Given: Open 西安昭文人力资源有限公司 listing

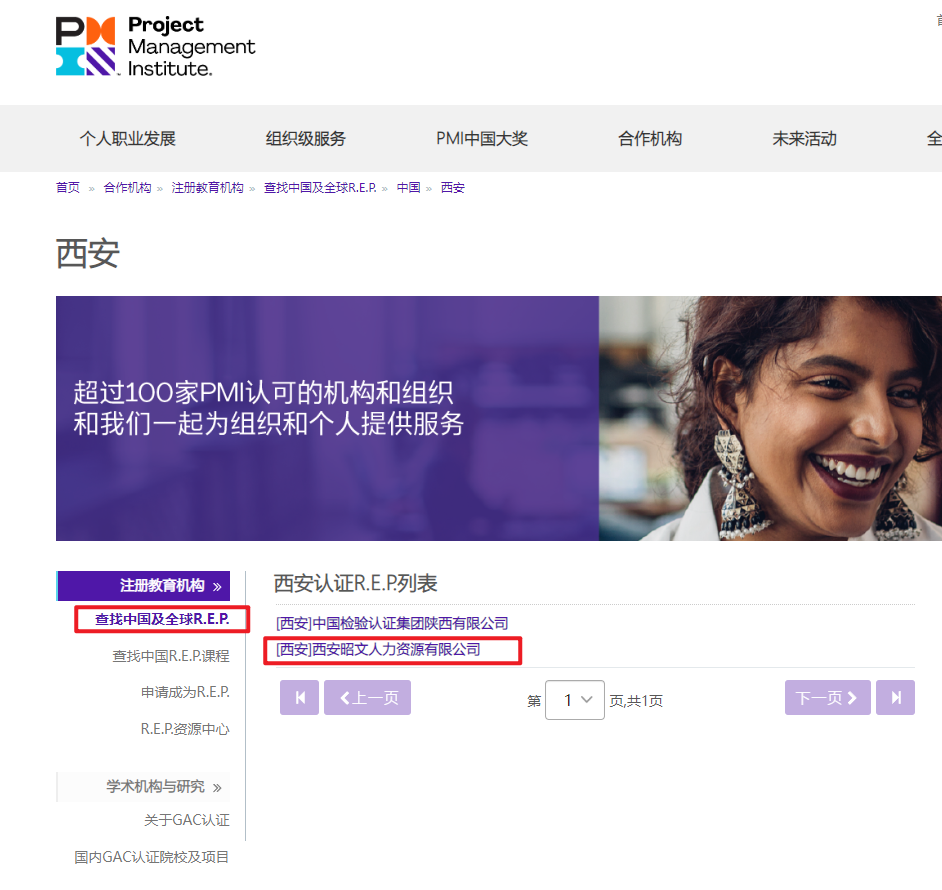Looking at the screenshot, I should click(378, 649).
